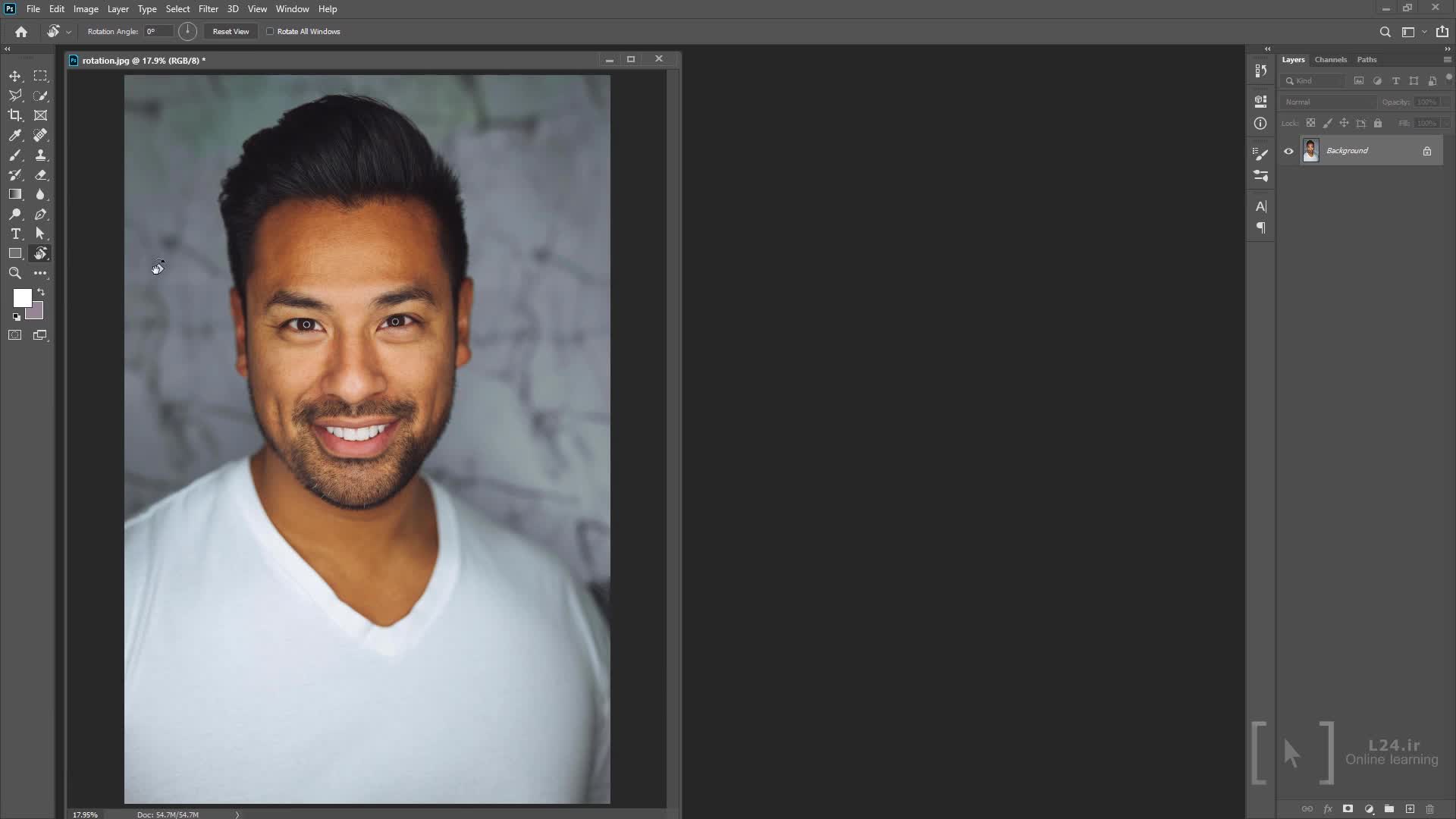This screenshot has width=1456, height=819.
Task: Click the foreground color swatch
Action: tap(21, 297)
